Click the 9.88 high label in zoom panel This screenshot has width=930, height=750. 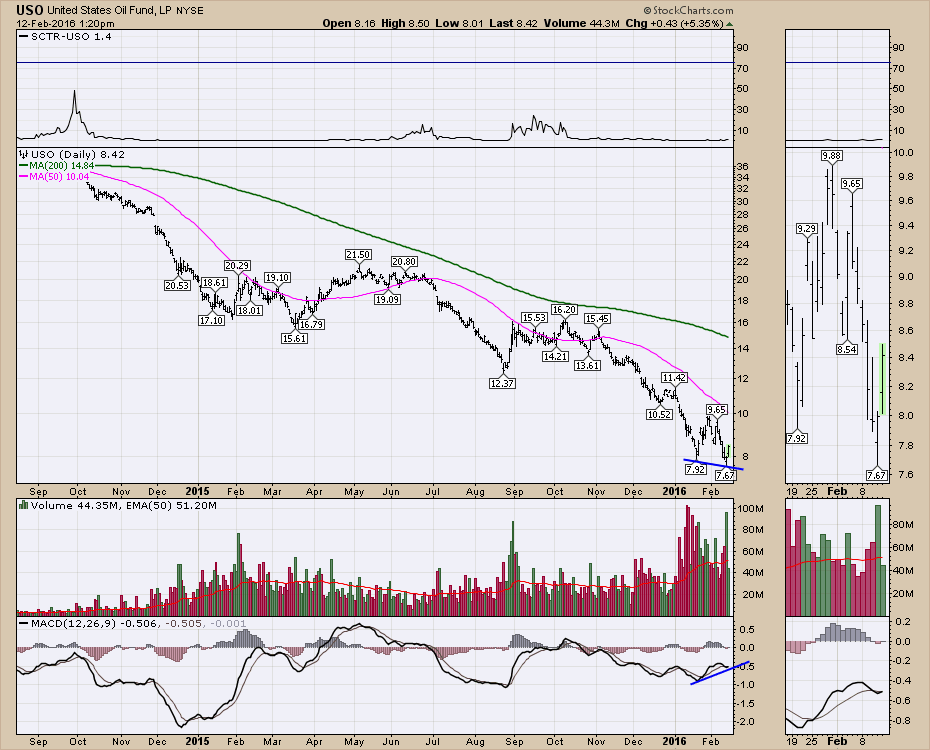coord(832,155)
